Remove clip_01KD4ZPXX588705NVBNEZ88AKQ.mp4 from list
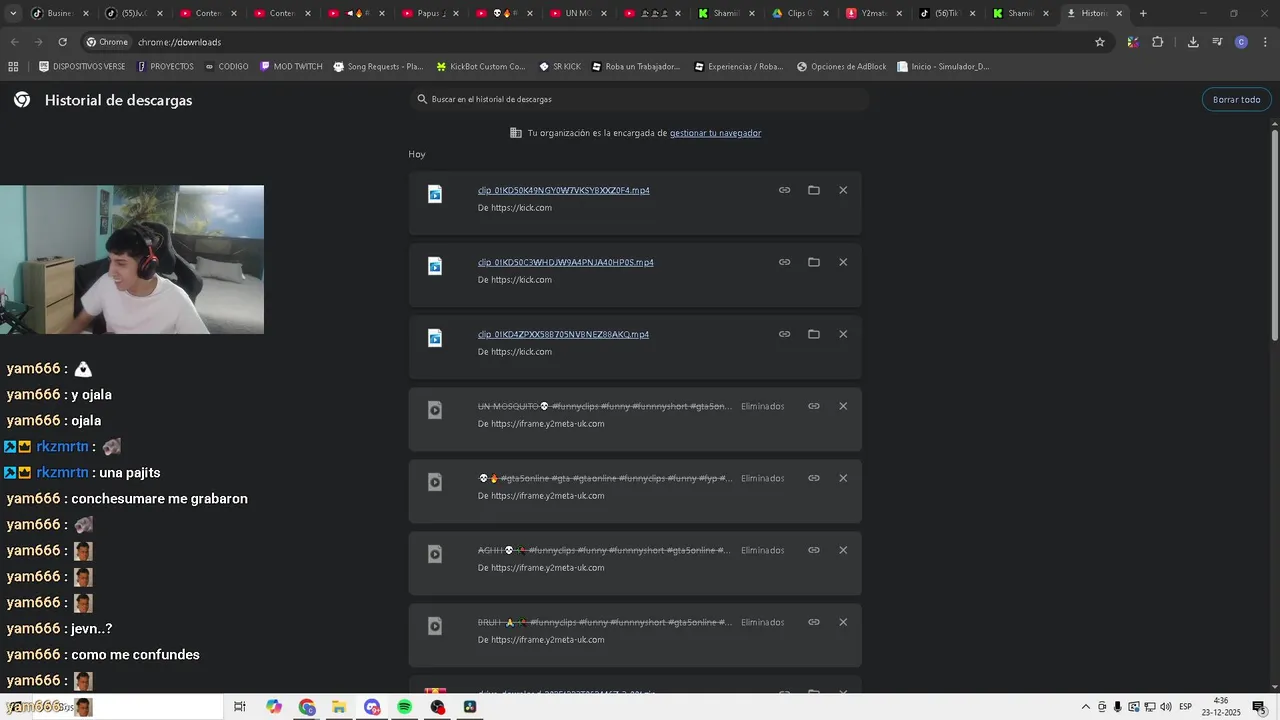 [x=843, y=334]
